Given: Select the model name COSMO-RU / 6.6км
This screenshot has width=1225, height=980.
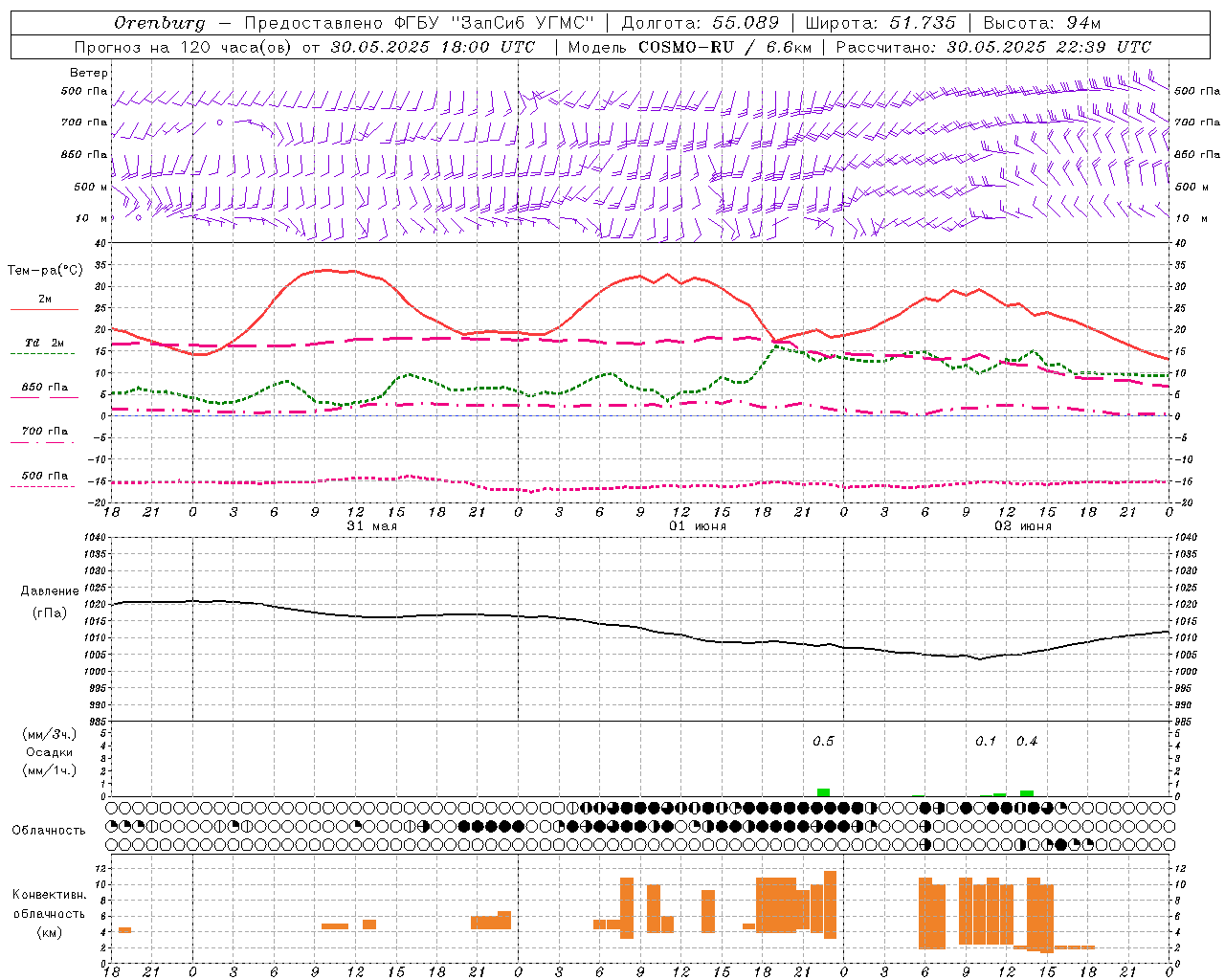Looking at the screenshot, I should [x=725, y=47].
